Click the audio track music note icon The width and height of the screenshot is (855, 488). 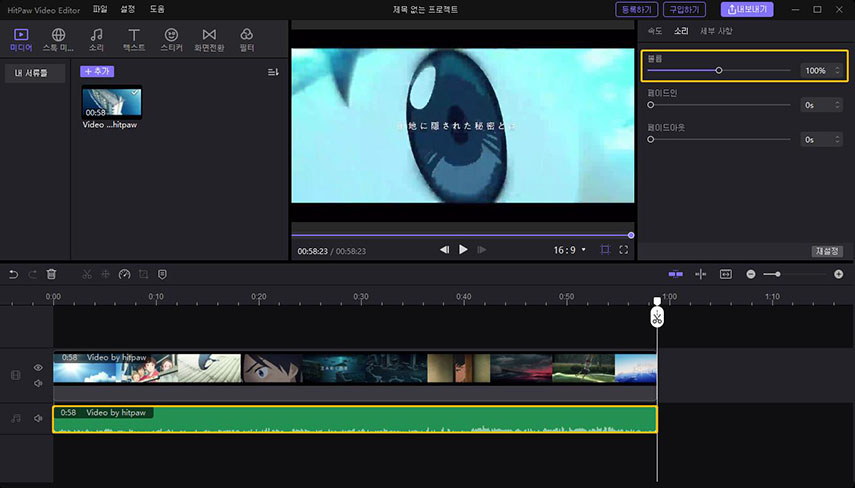(x=16, y=418)
